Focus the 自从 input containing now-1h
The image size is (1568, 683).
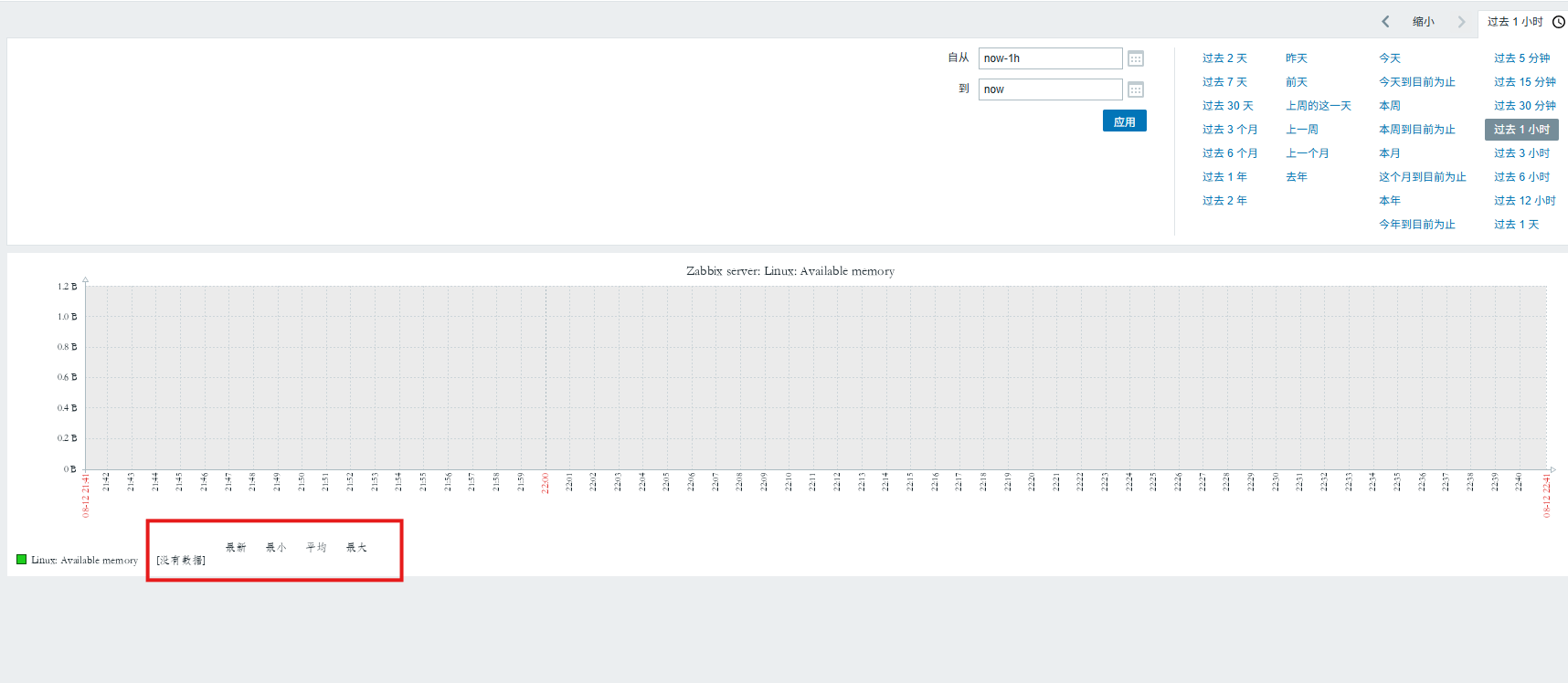pos(1051,58)
